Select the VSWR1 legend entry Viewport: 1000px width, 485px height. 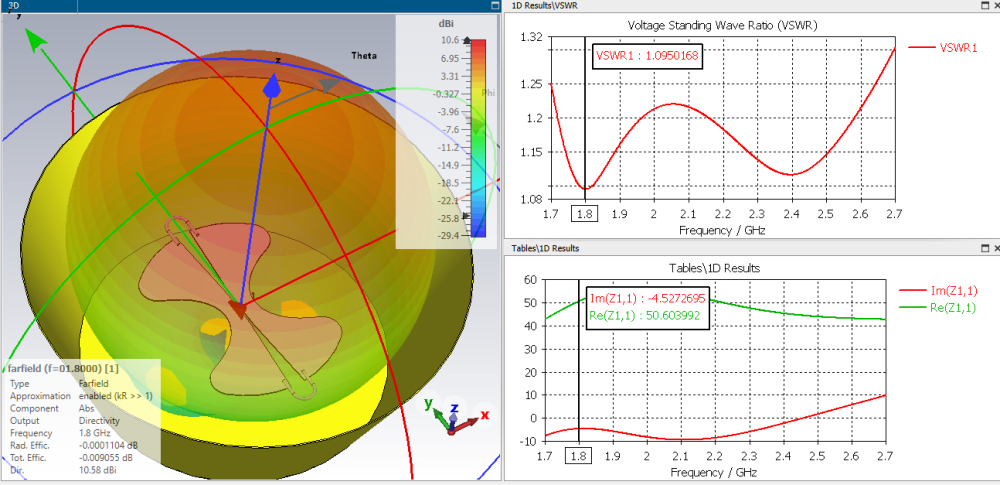[943, 47]
